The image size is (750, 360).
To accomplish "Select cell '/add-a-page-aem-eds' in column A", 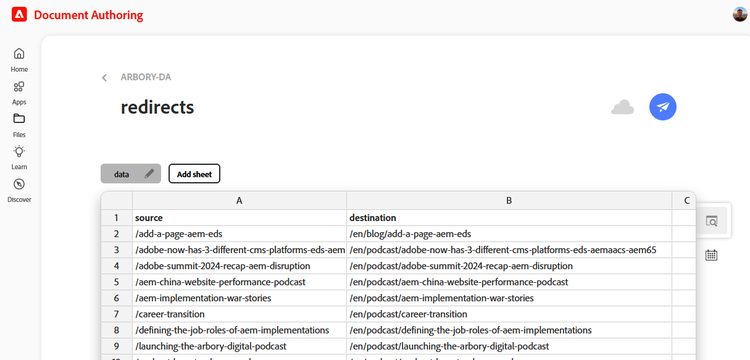I will [239, 234].
